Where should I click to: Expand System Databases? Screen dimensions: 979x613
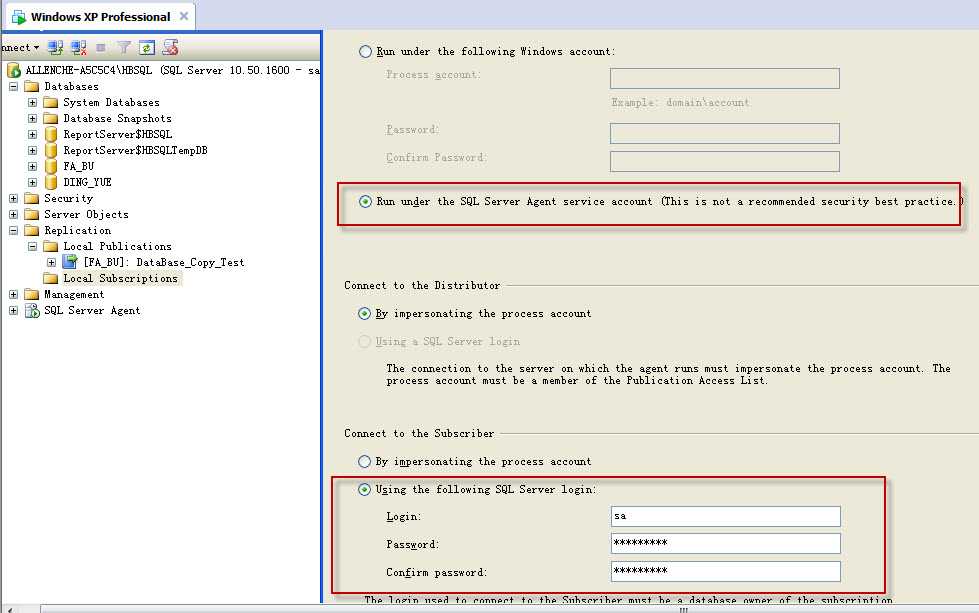coord(32,102)
